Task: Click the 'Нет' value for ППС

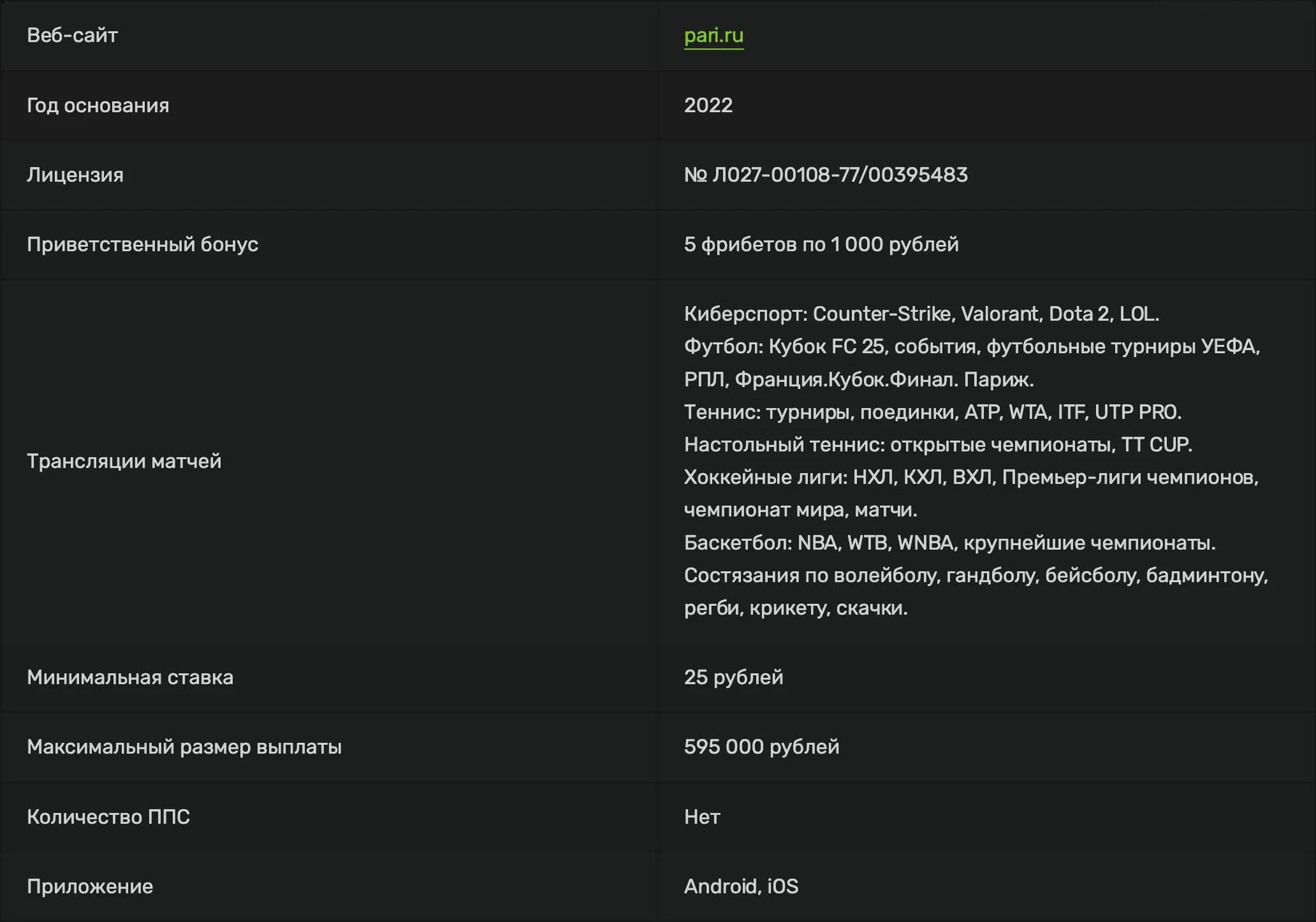Action: 702,817
